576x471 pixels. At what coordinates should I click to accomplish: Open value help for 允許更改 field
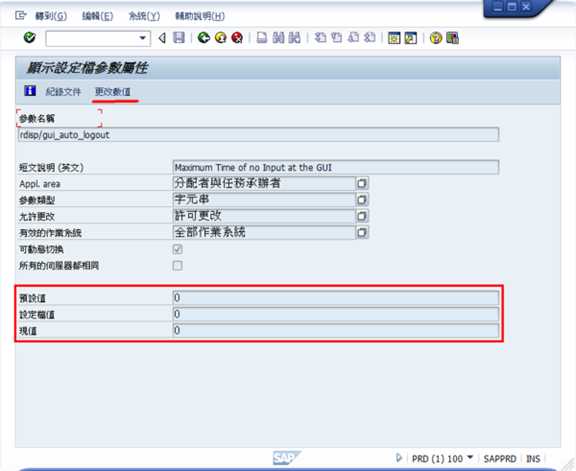pos(362,216)
